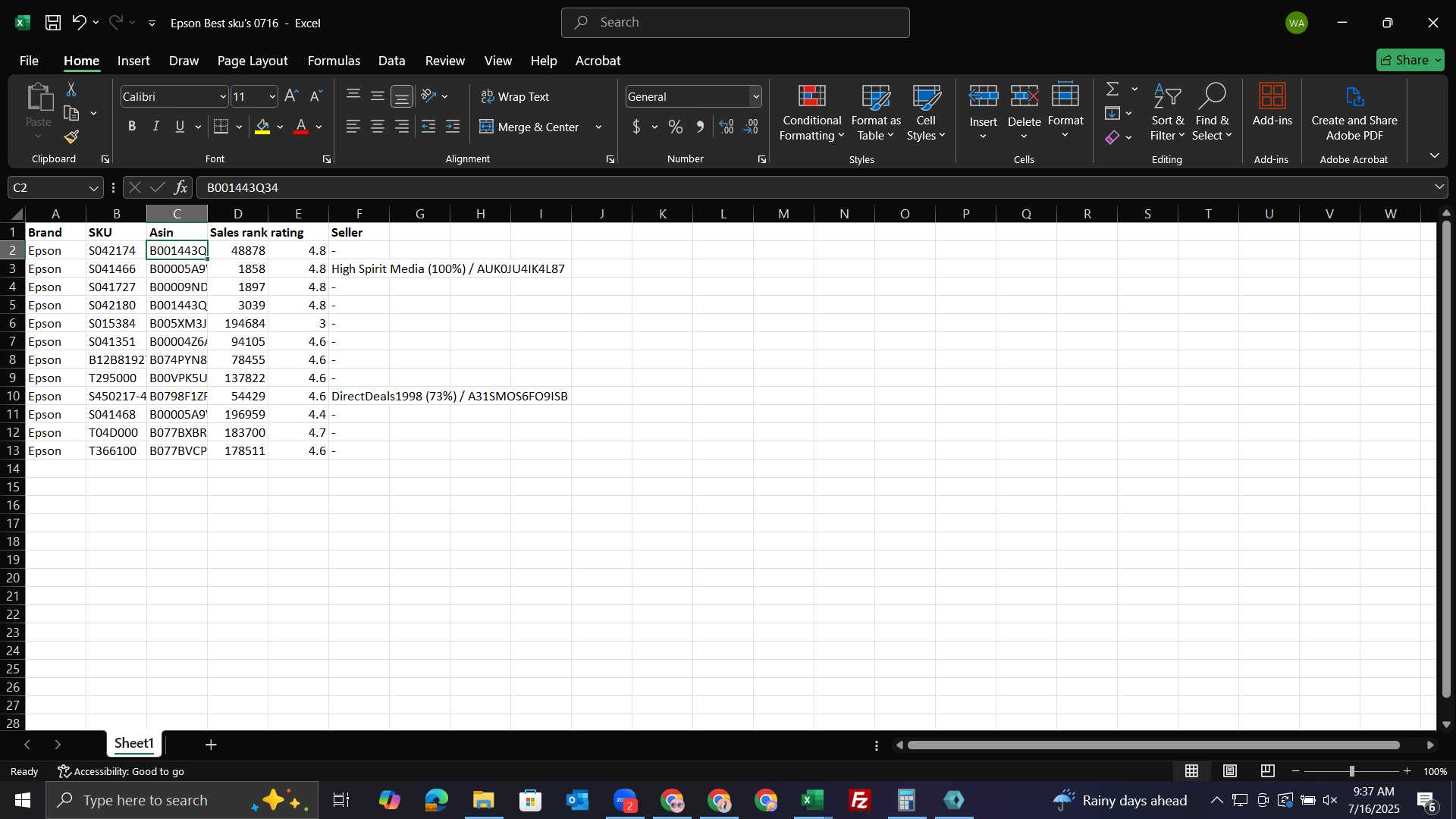This screenshot has height=819, width=1456.
Task: Select the Sheet1 tab
Action: pos(134,743)
